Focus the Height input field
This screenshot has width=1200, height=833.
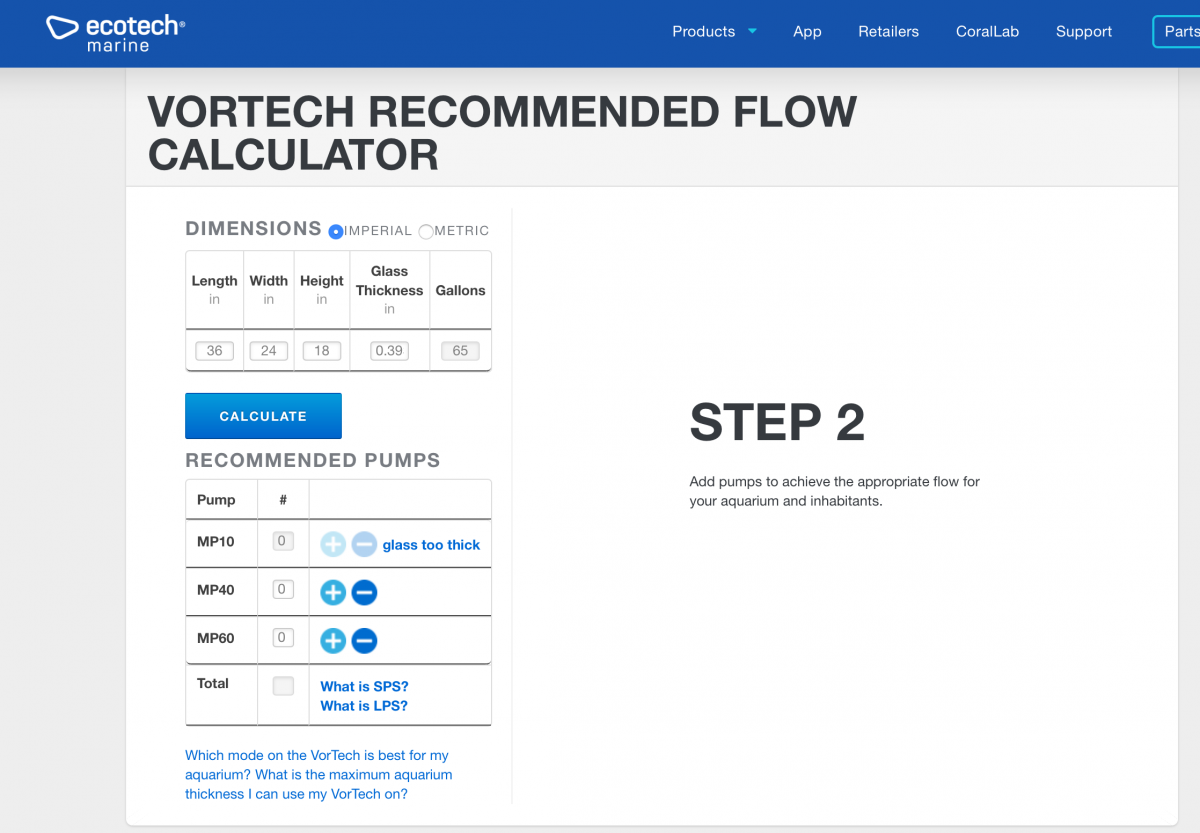coord(321,351)
